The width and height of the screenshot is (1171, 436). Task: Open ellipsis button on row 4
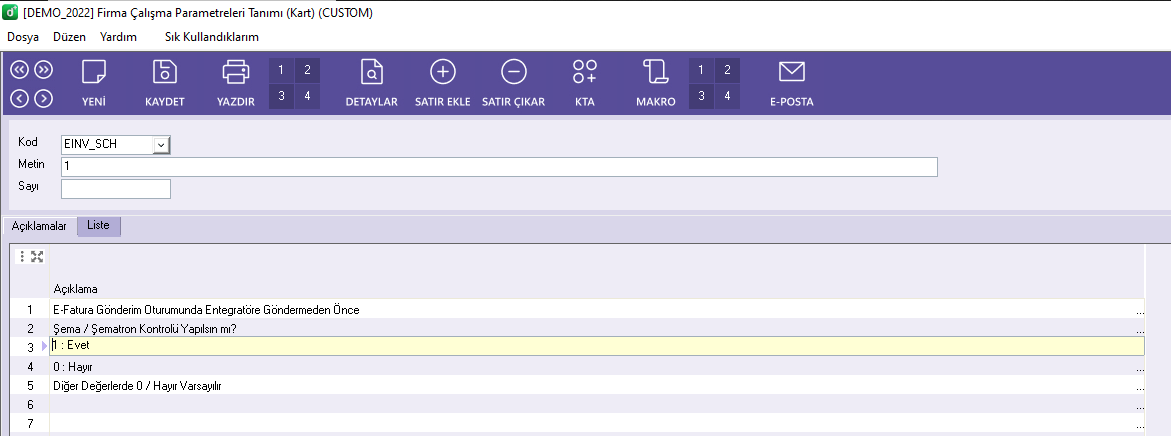(x=1140, y=368)
